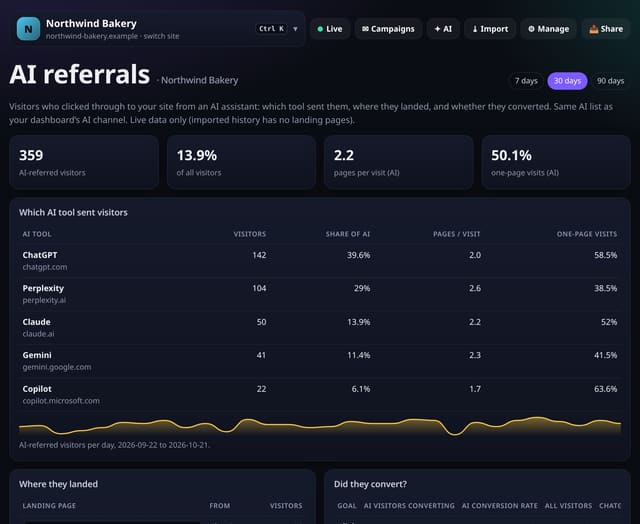Select the 30 days range
This screenshot has height=524, width=640.
567,81
